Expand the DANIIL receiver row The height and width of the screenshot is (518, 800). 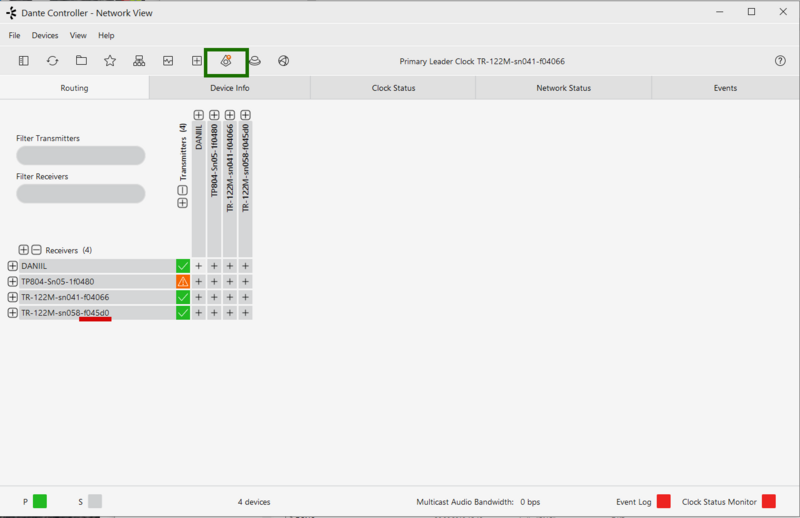[13, 266]
